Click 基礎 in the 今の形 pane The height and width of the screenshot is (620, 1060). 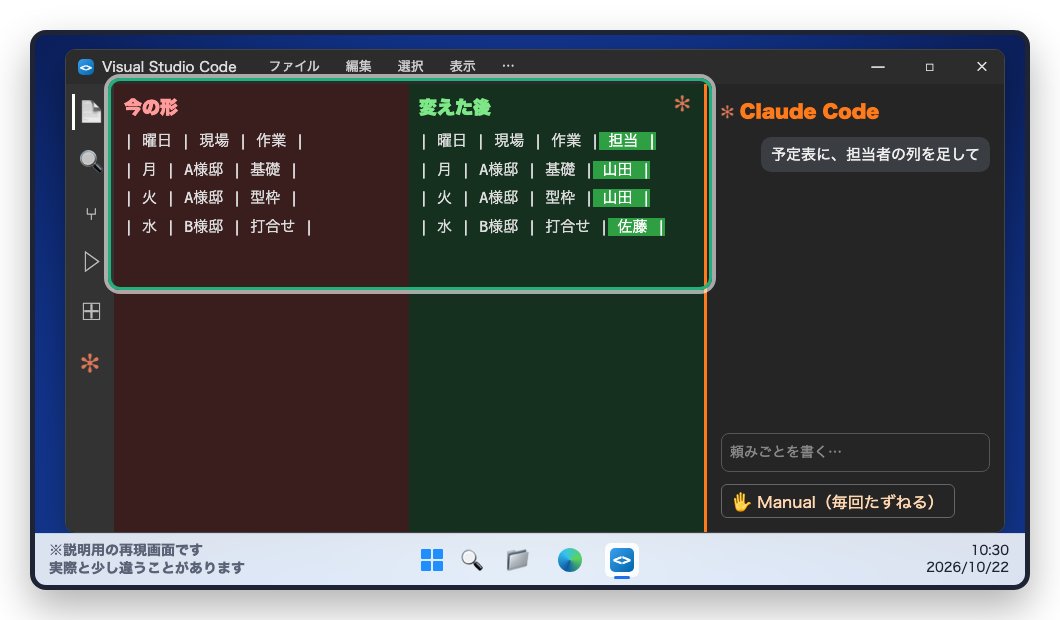[x=265, y=169]
